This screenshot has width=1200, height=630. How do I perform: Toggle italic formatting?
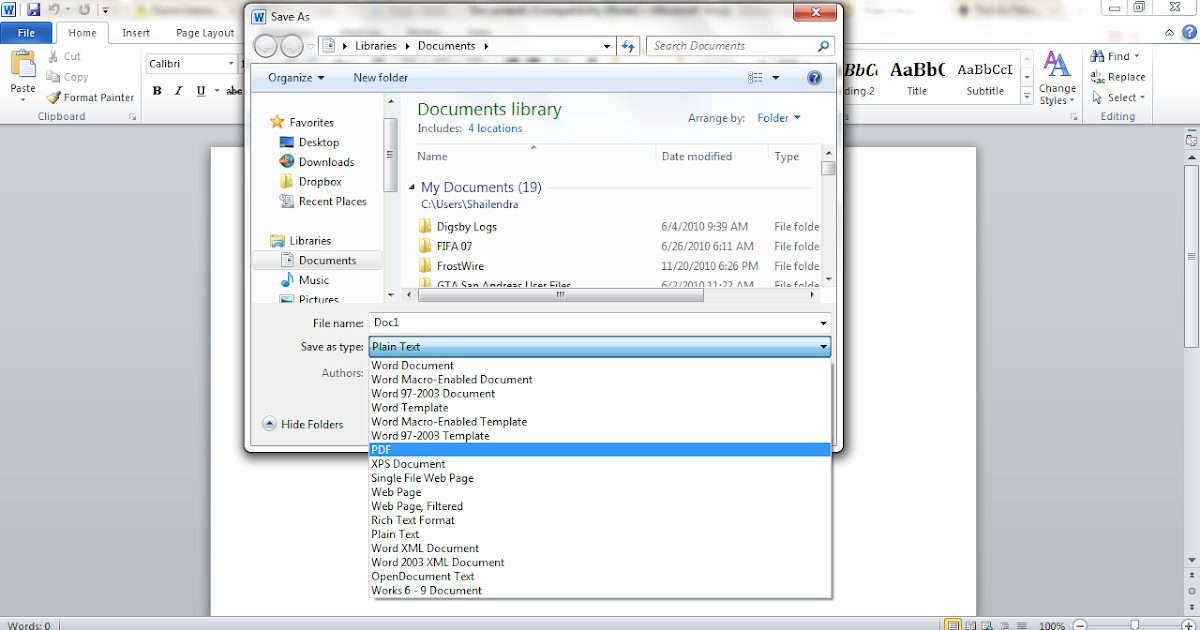pyautogui.click(x=177, y=90)
